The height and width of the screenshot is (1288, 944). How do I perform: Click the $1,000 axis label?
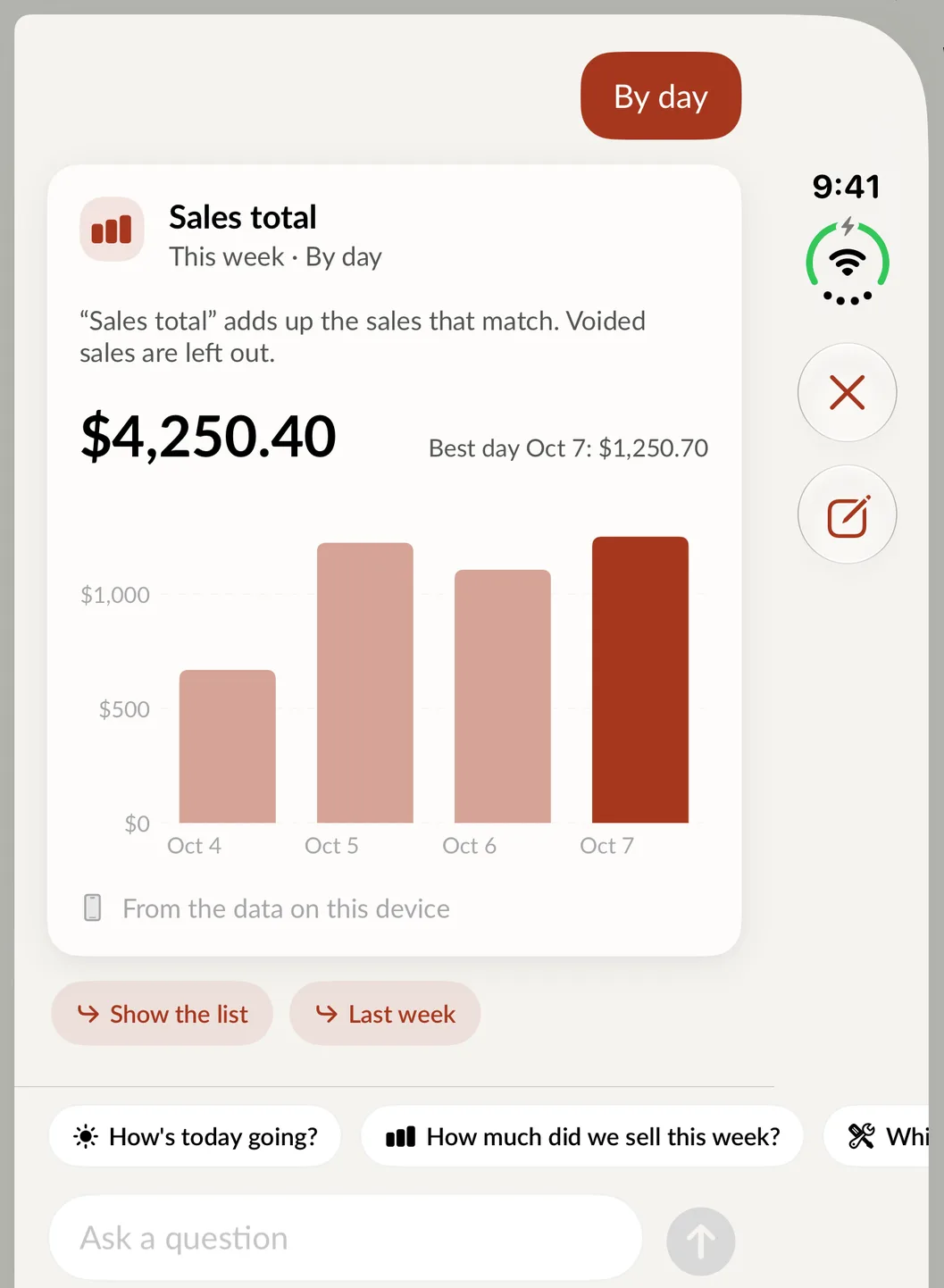pos(115,595)
